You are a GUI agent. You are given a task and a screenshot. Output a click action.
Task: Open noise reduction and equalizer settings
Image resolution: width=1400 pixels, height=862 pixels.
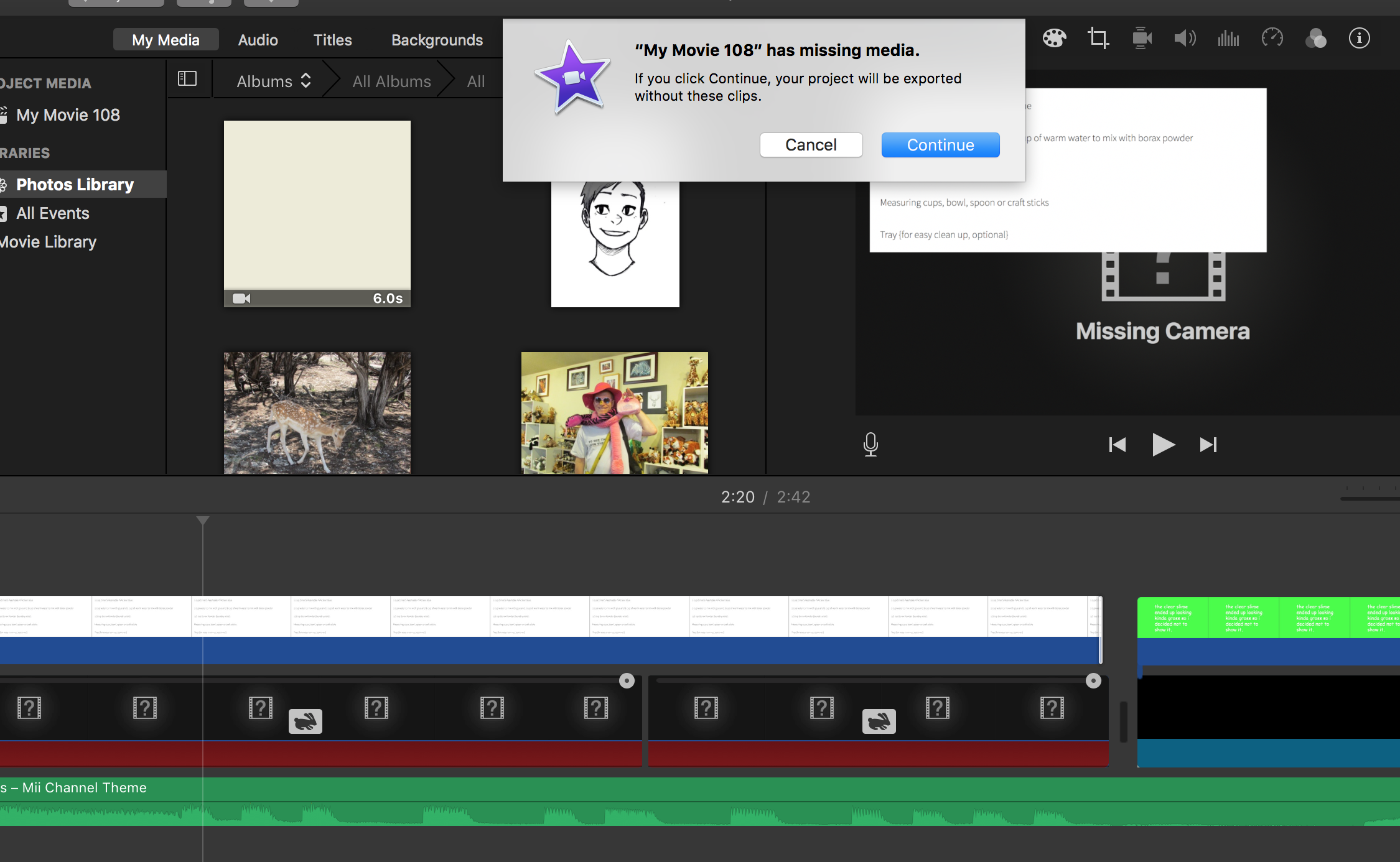[x=1228, y=38]
